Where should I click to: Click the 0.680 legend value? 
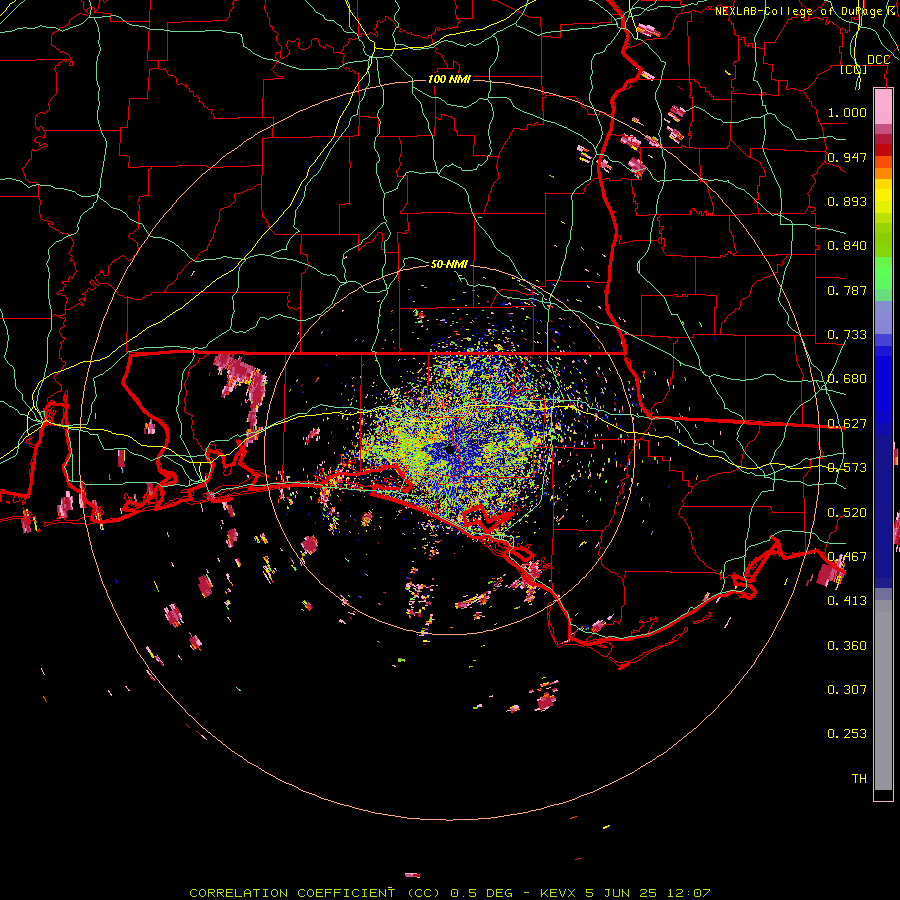click(847, 379)
